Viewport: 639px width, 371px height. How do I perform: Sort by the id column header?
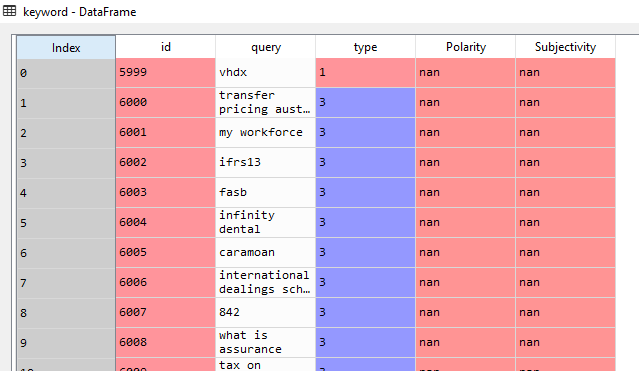point(165,47)
